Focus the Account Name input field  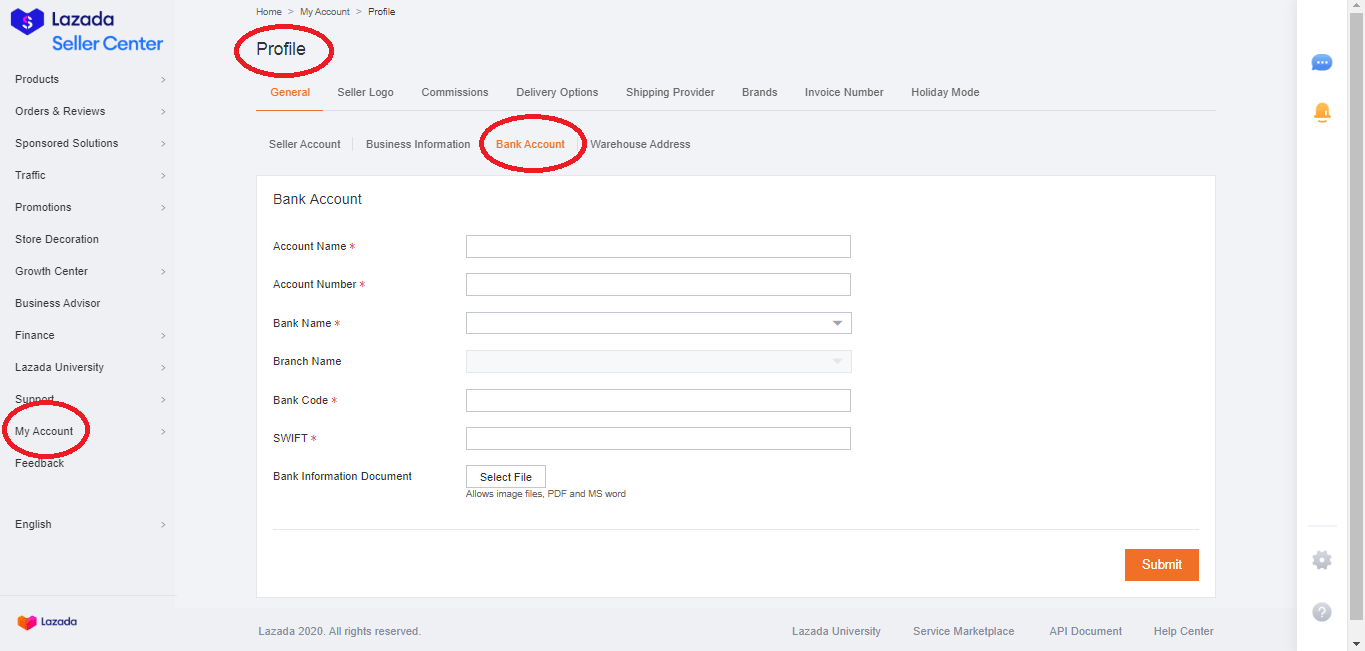(658, 247)
